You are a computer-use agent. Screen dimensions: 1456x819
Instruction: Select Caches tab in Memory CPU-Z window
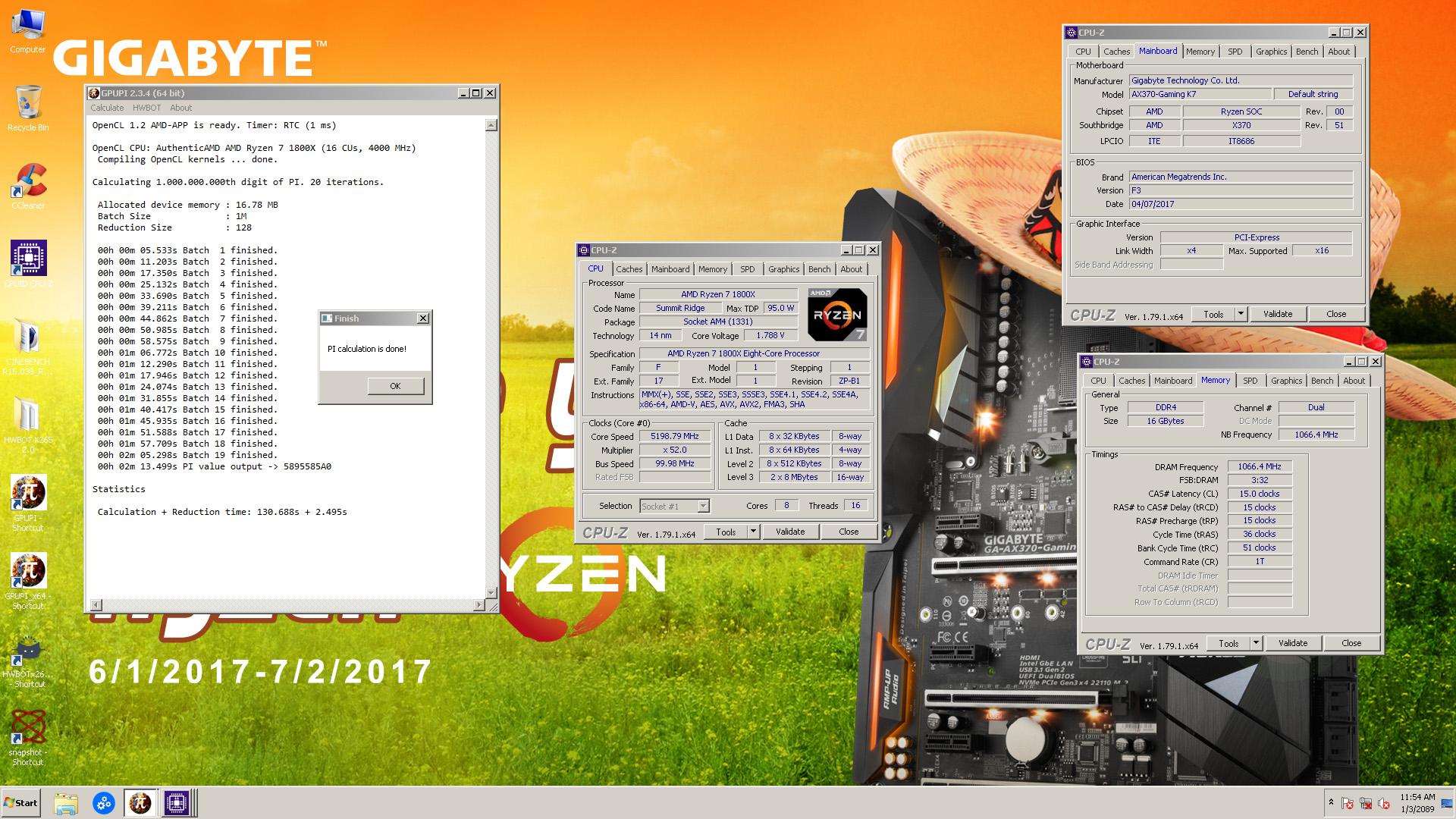(1131, 381)
